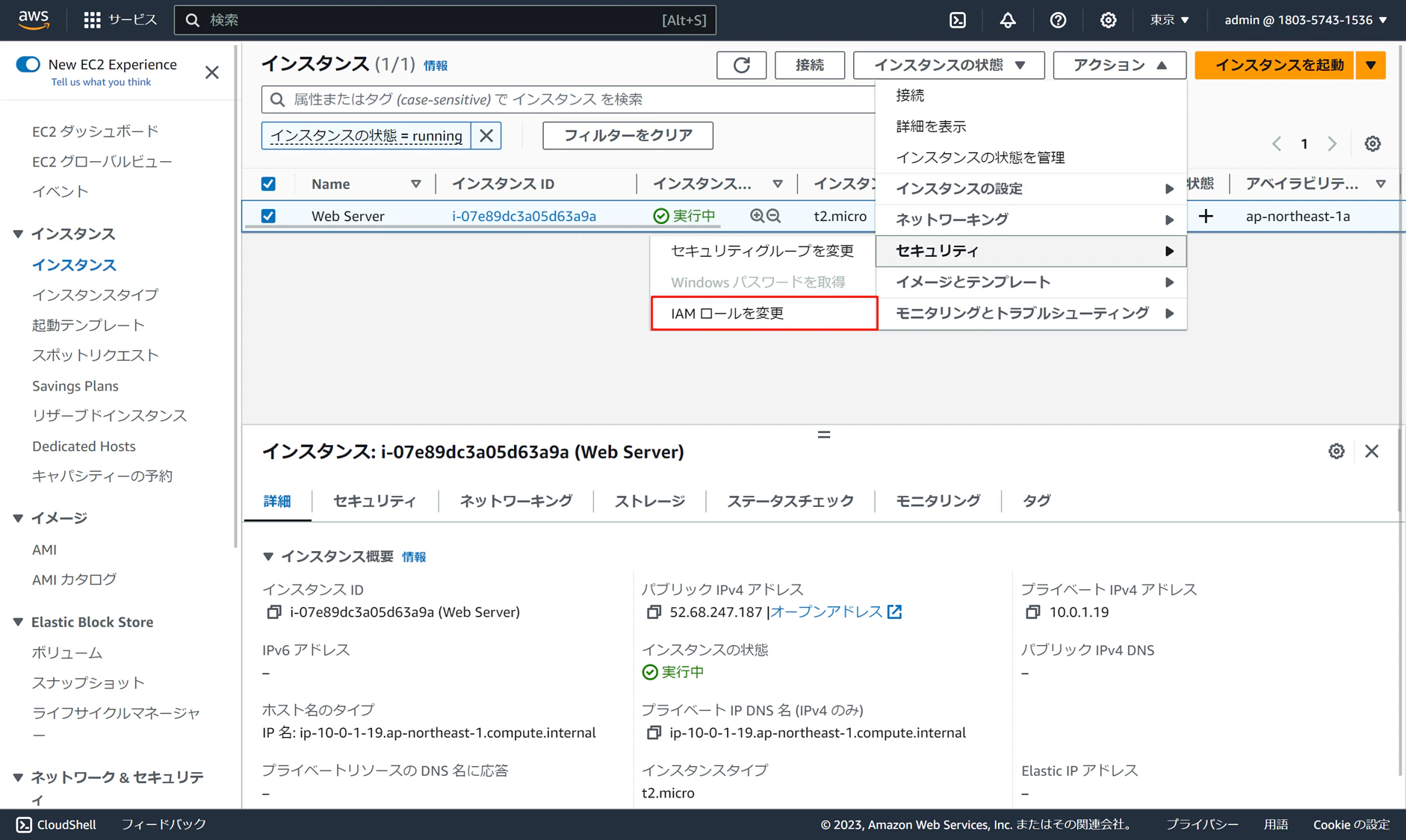
Task: Switch to the モニタリング details tab
Action: [x=938, y=501]
